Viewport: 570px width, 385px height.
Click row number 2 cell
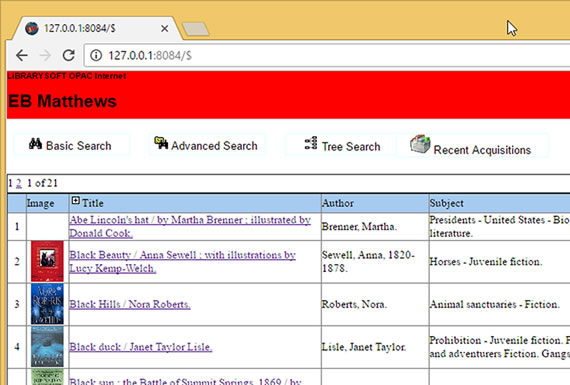[17, 262]
